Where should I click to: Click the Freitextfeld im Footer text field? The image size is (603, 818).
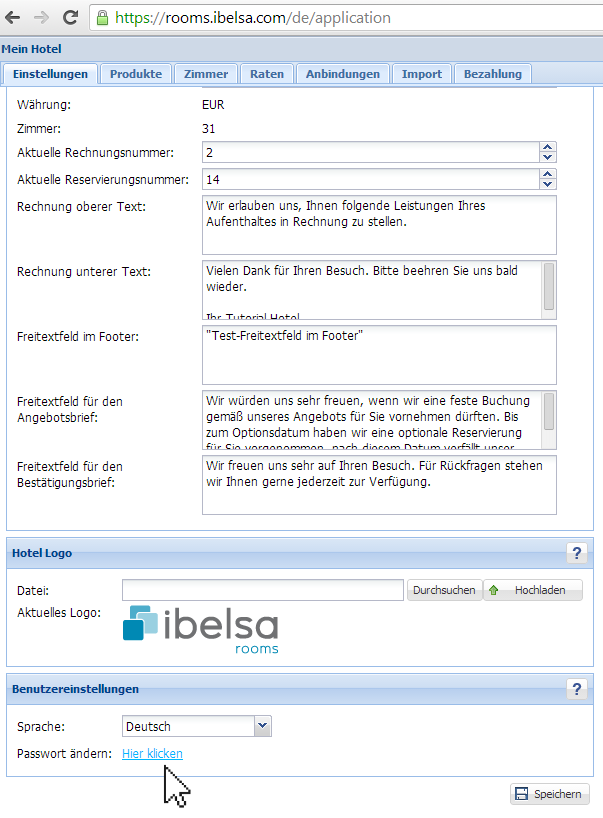pos(379,352)
